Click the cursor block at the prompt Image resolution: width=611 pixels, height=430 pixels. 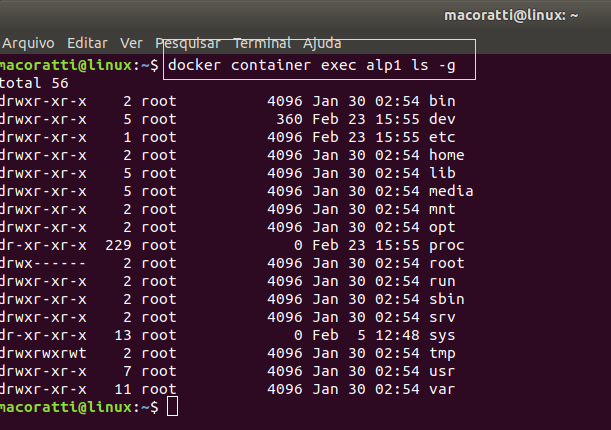click(x=173, y=407)
